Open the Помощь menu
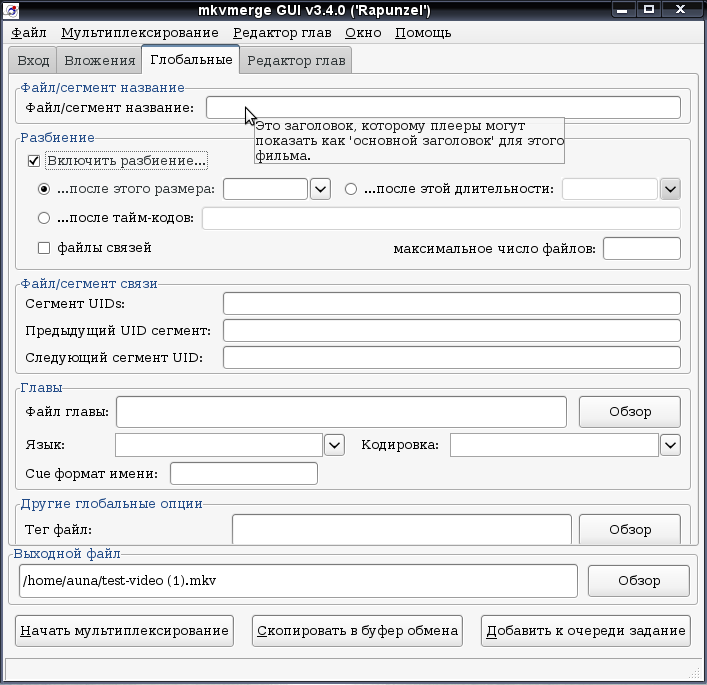The image size is (707, 685). [x=423, y=33]
